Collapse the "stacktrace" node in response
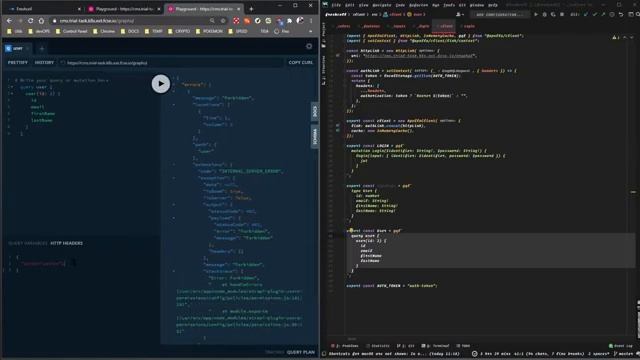The width and height of the screenshot is (640, 360). click(x=173, y=271)
